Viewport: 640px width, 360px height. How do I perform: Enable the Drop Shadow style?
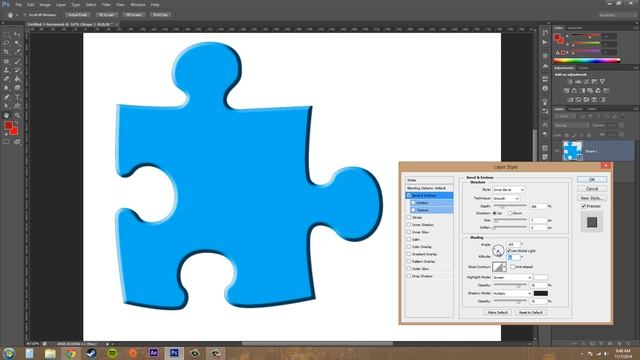(x=409, y=276)
